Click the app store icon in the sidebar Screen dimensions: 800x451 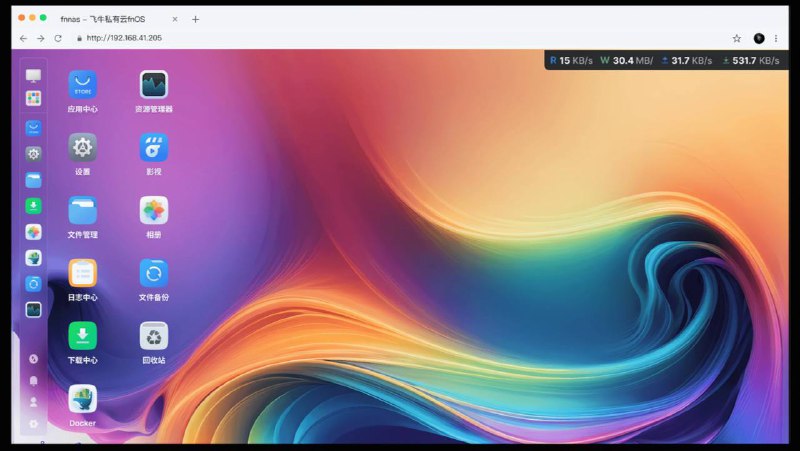[34, 128]
